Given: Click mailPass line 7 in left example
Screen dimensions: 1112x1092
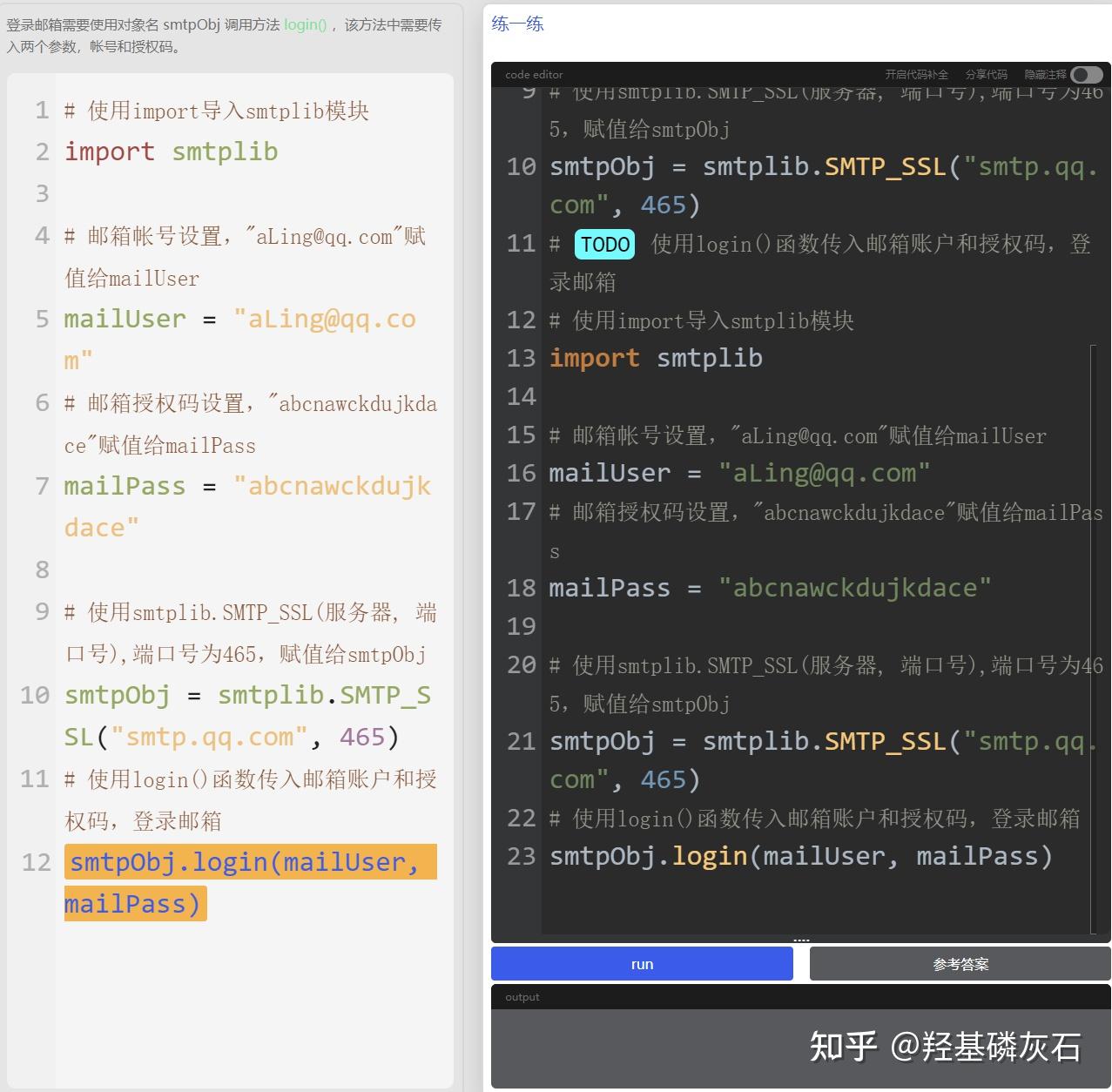Looking at the screenshot, I should click(x=247, y=507).
